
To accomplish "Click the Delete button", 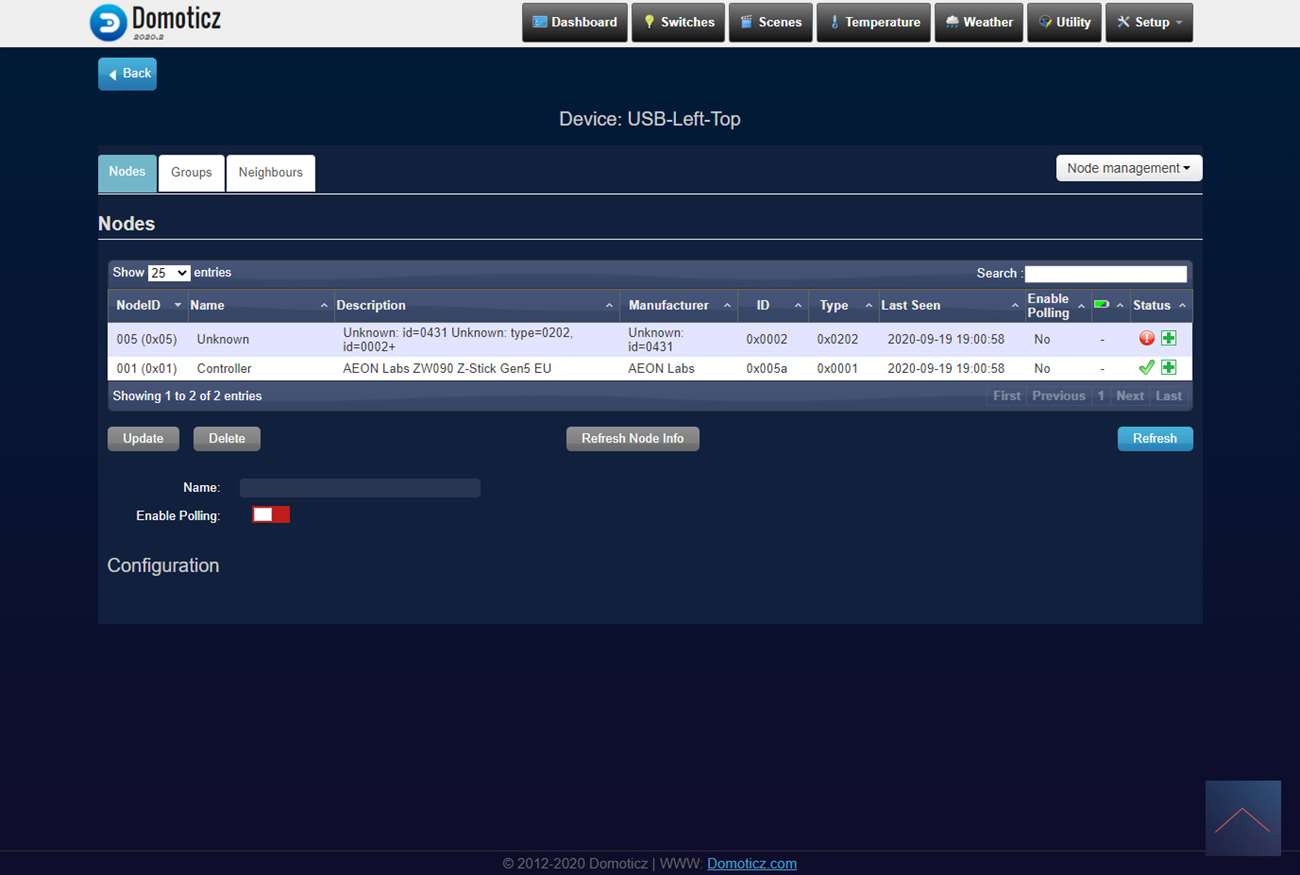I will [227, 439].
